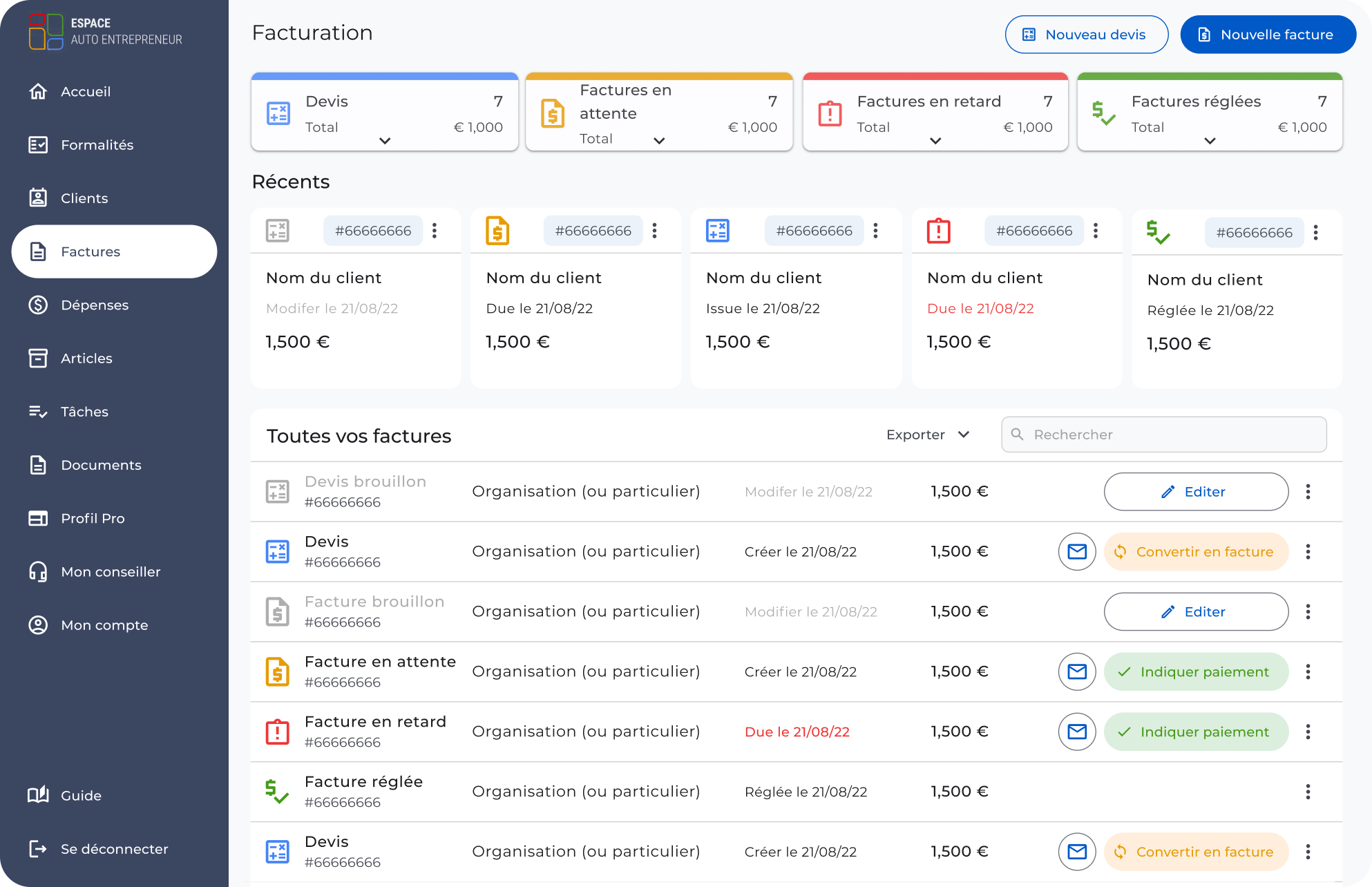Create a Nouveau devis
Viewport: 1372px width, 887px height.
pyautogui.click(x=1087, y=35)
